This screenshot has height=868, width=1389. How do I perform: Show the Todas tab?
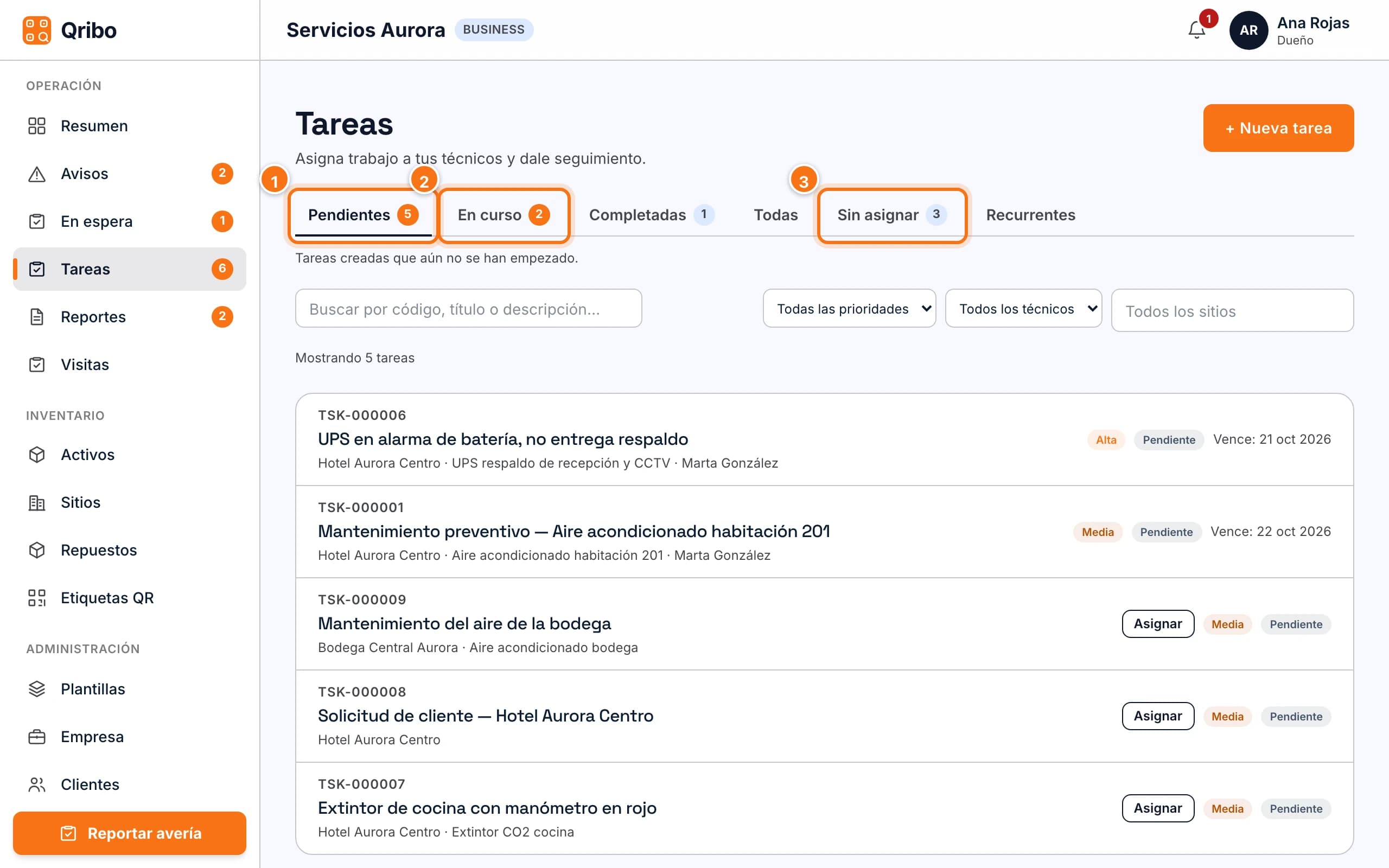coord(775,215)
